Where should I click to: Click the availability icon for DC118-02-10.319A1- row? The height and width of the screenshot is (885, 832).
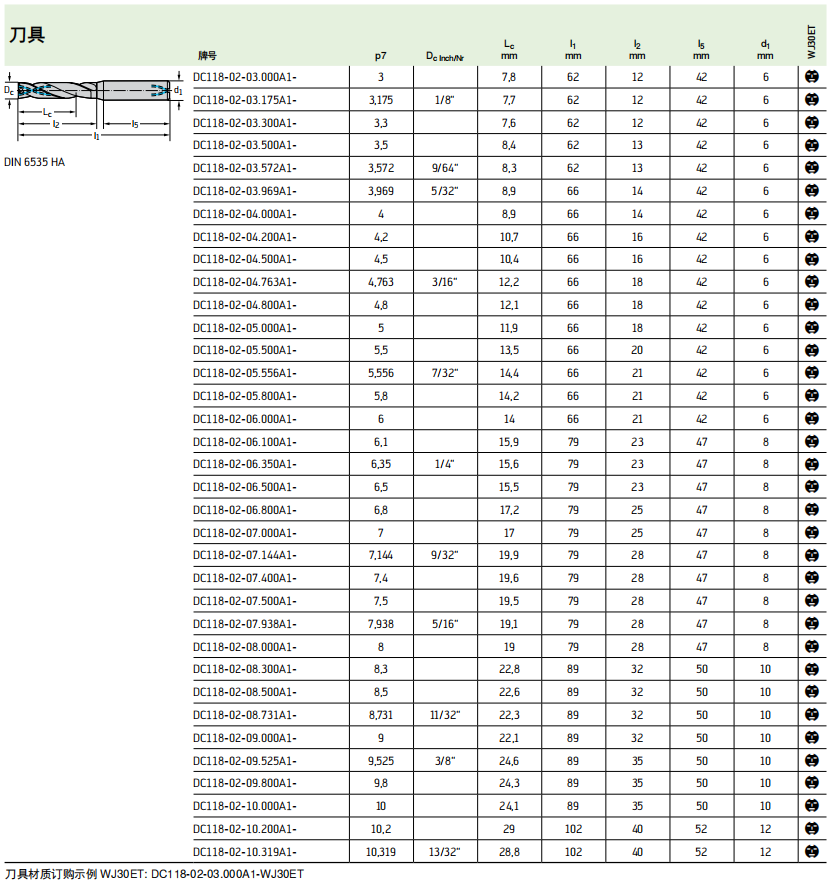pos(812,852)
